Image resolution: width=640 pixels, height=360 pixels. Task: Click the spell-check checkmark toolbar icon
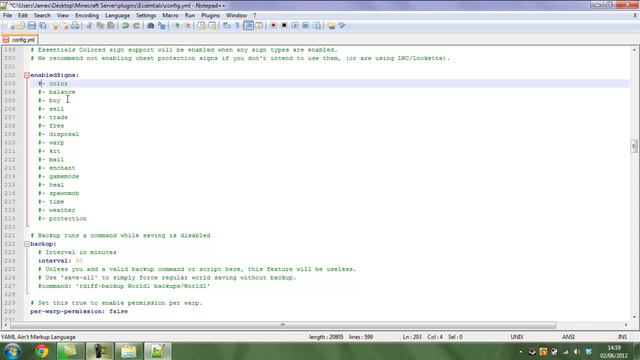342,26
